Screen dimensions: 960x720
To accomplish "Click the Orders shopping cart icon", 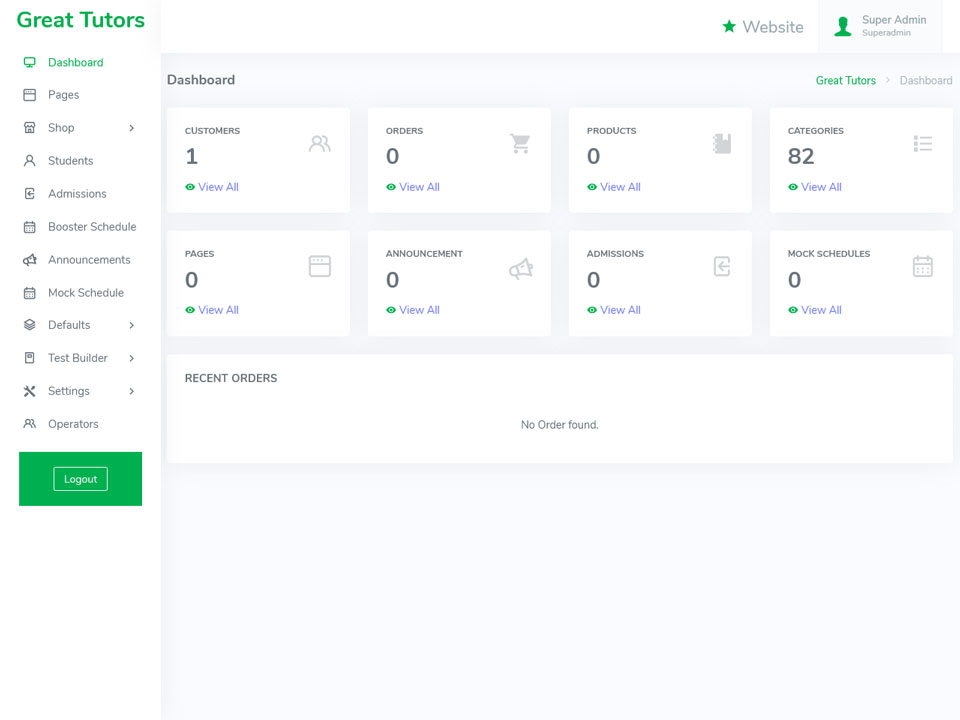I will pyautogui.click(x=520, y=144).
